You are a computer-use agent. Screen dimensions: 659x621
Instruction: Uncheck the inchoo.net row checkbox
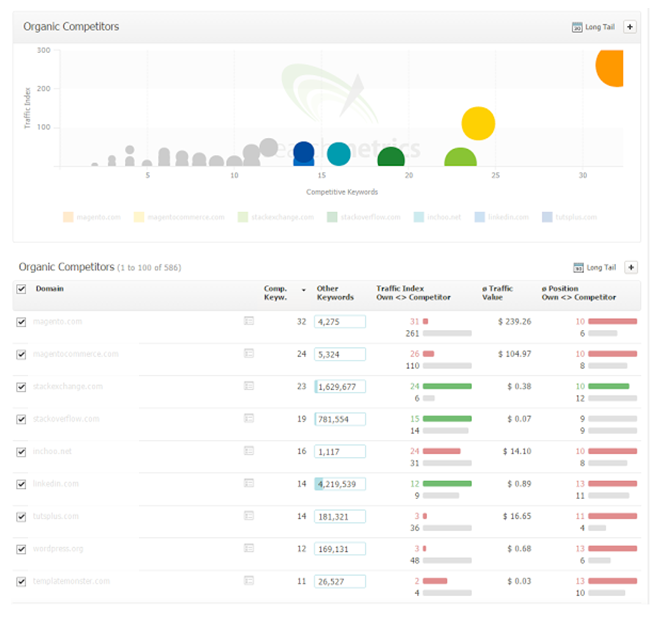(x=21, y=452)
